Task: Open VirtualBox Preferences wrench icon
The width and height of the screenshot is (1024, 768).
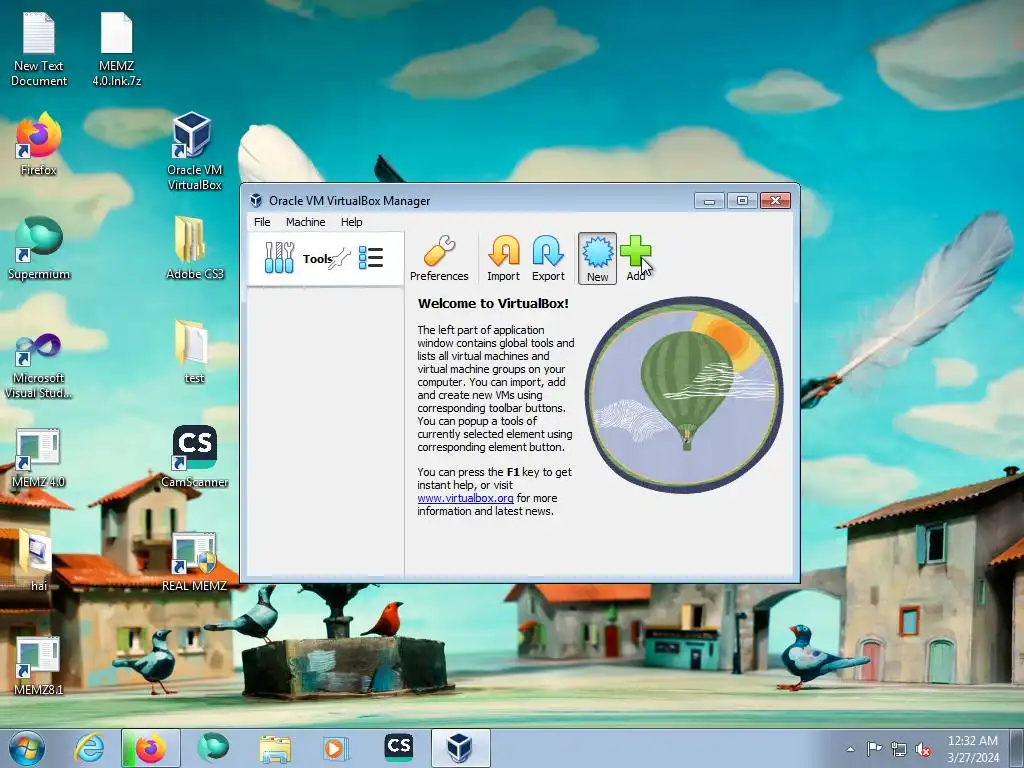Action: pos(439,258)
